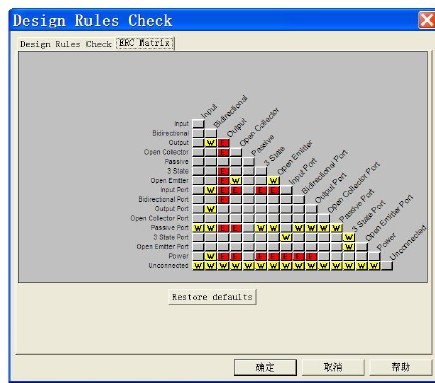The height and width of the screenshot is (383, 435).
Task: Click the gray Unconnected-to-Unconnected matrix cell
Action: [x=387, y=266]
